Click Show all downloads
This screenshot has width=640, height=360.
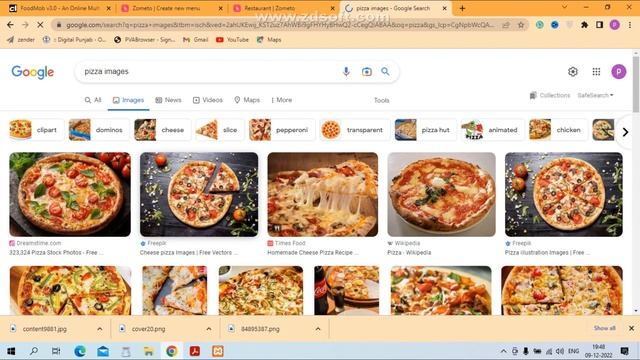point(604,328)
